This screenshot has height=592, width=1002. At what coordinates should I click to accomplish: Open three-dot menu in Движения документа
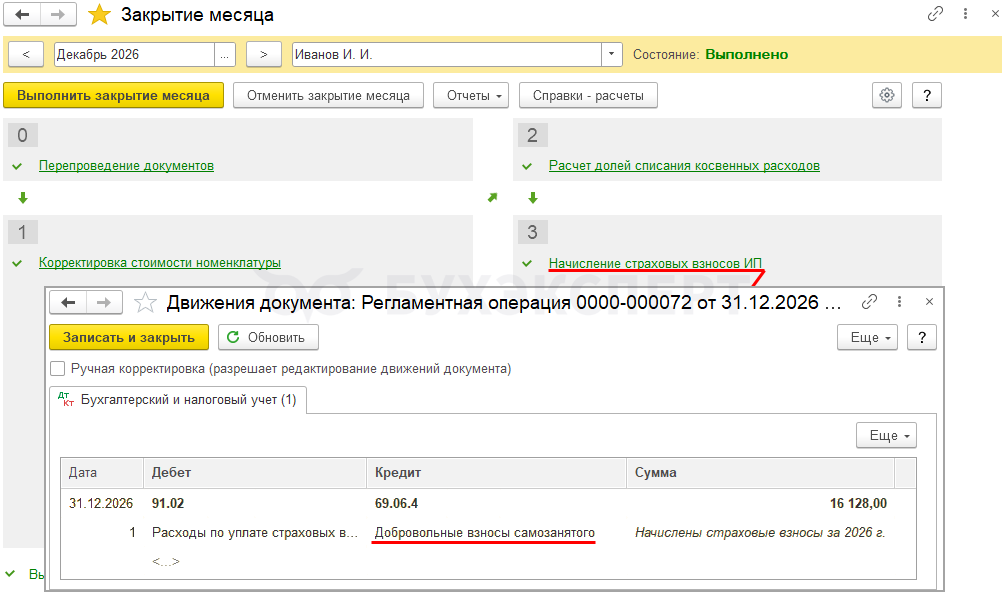899,302
